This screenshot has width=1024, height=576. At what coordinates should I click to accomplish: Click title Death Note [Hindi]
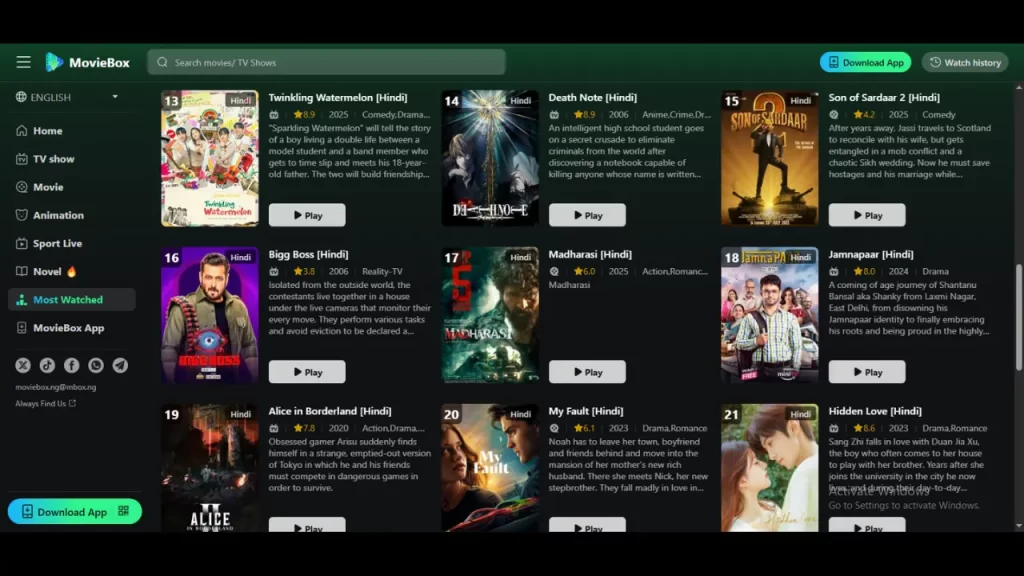point(592,97)
